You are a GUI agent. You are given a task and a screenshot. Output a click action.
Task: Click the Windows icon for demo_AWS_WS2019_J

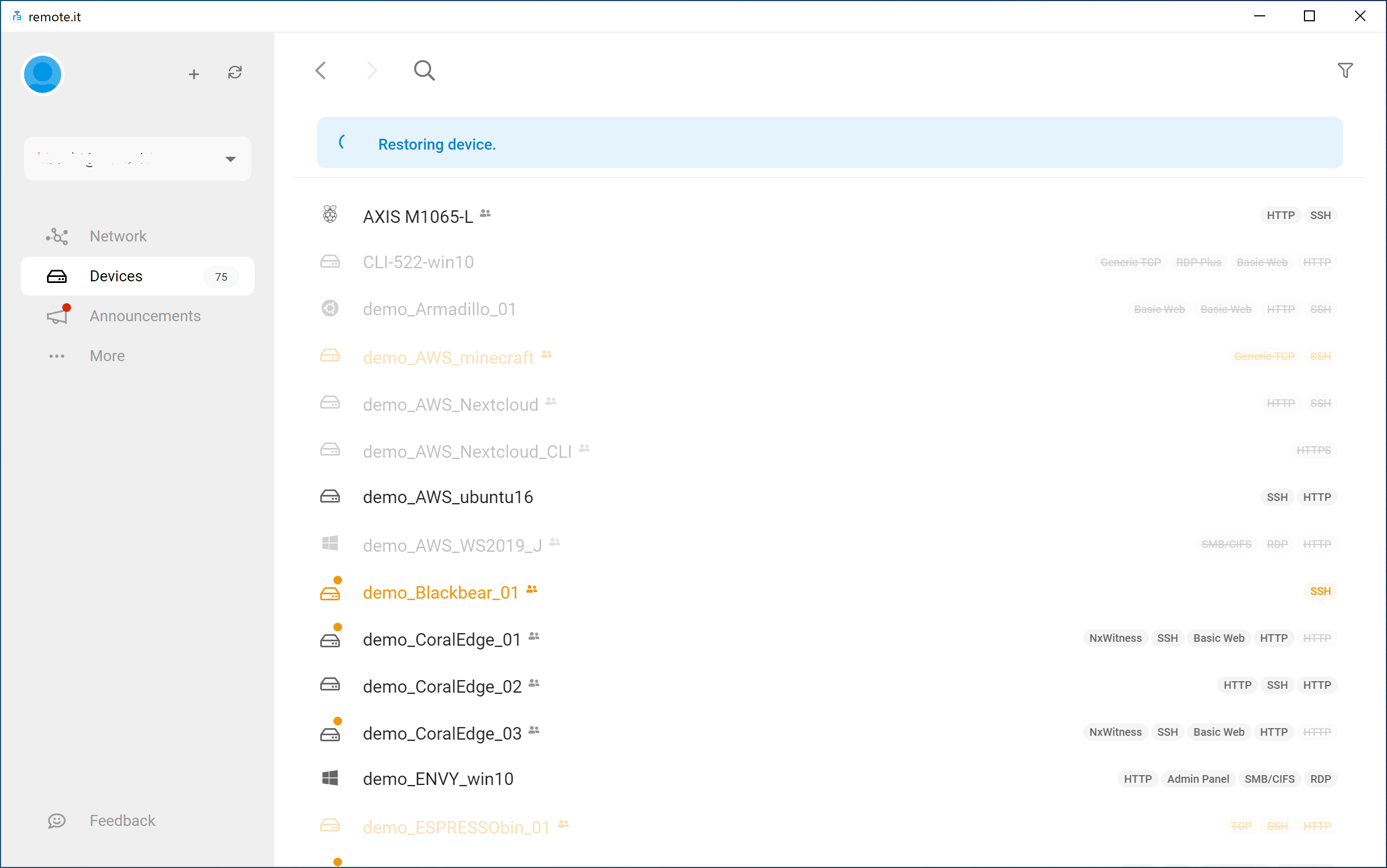pyautogui.click(x=330, y=544)
